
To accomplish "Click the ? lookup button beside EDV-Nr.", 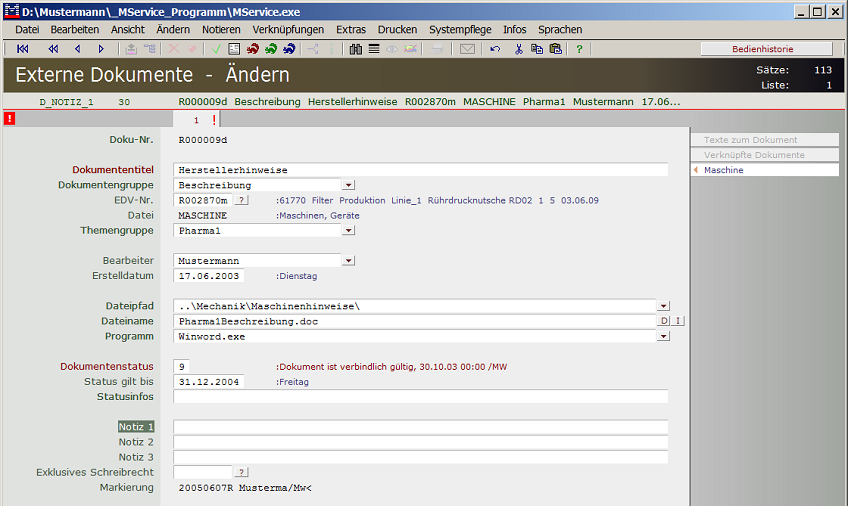I will 242,200.
